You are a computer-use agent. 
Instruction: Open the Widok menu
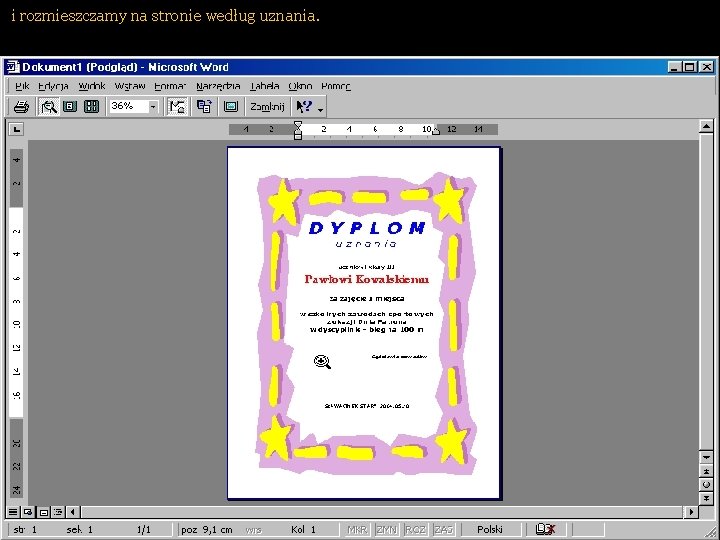(91, 86)
